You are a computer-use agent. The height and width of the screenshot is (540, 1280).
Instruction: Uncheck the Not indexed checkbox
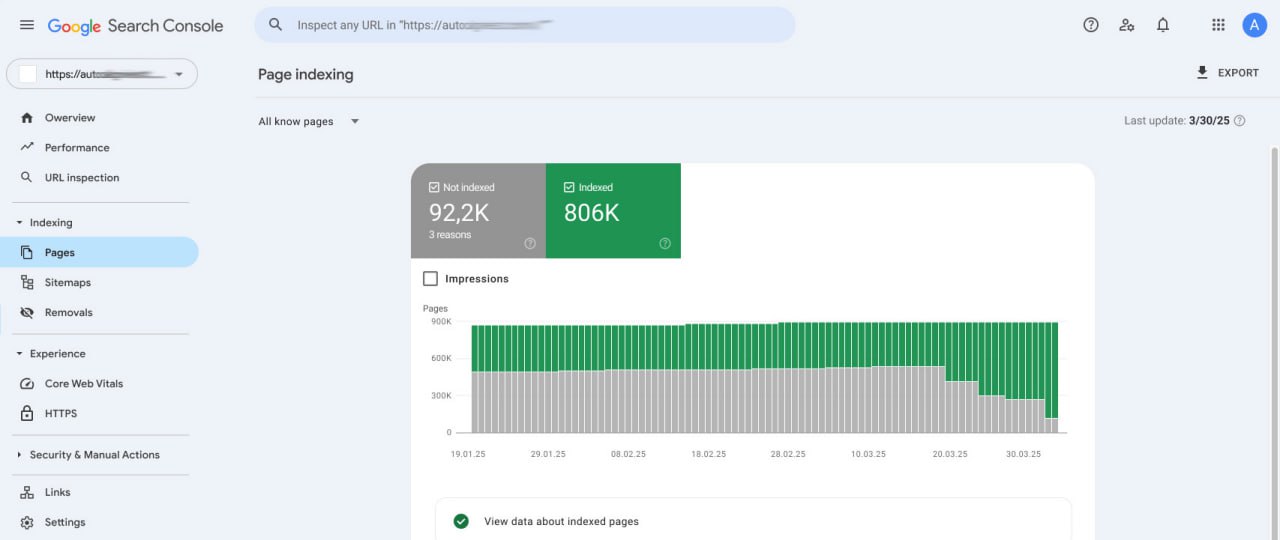pyautogui.click(x=434, y=187)
